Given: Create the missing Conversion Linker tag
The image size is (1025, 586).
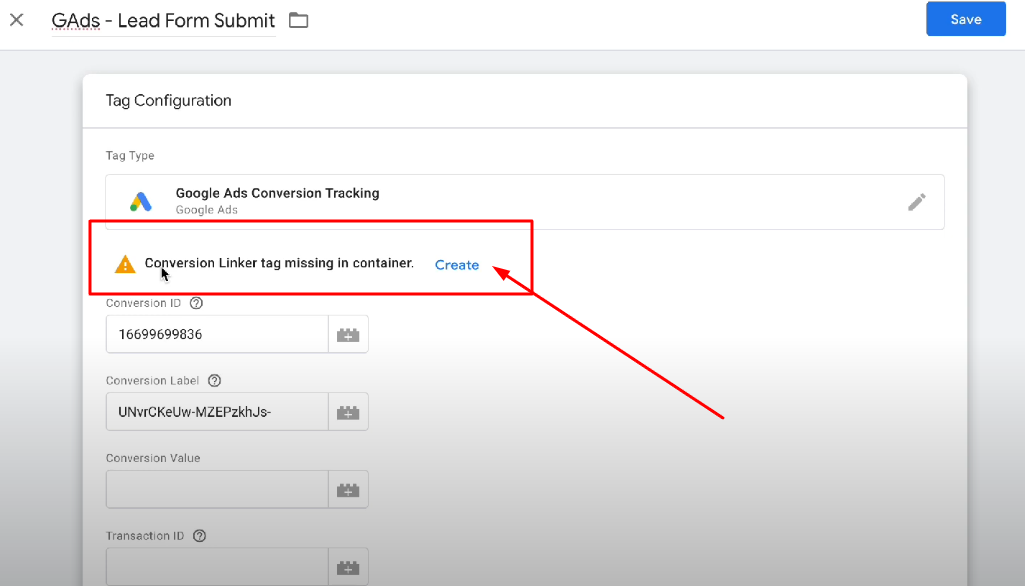Looking at the screenshot, I should point(457,265).
